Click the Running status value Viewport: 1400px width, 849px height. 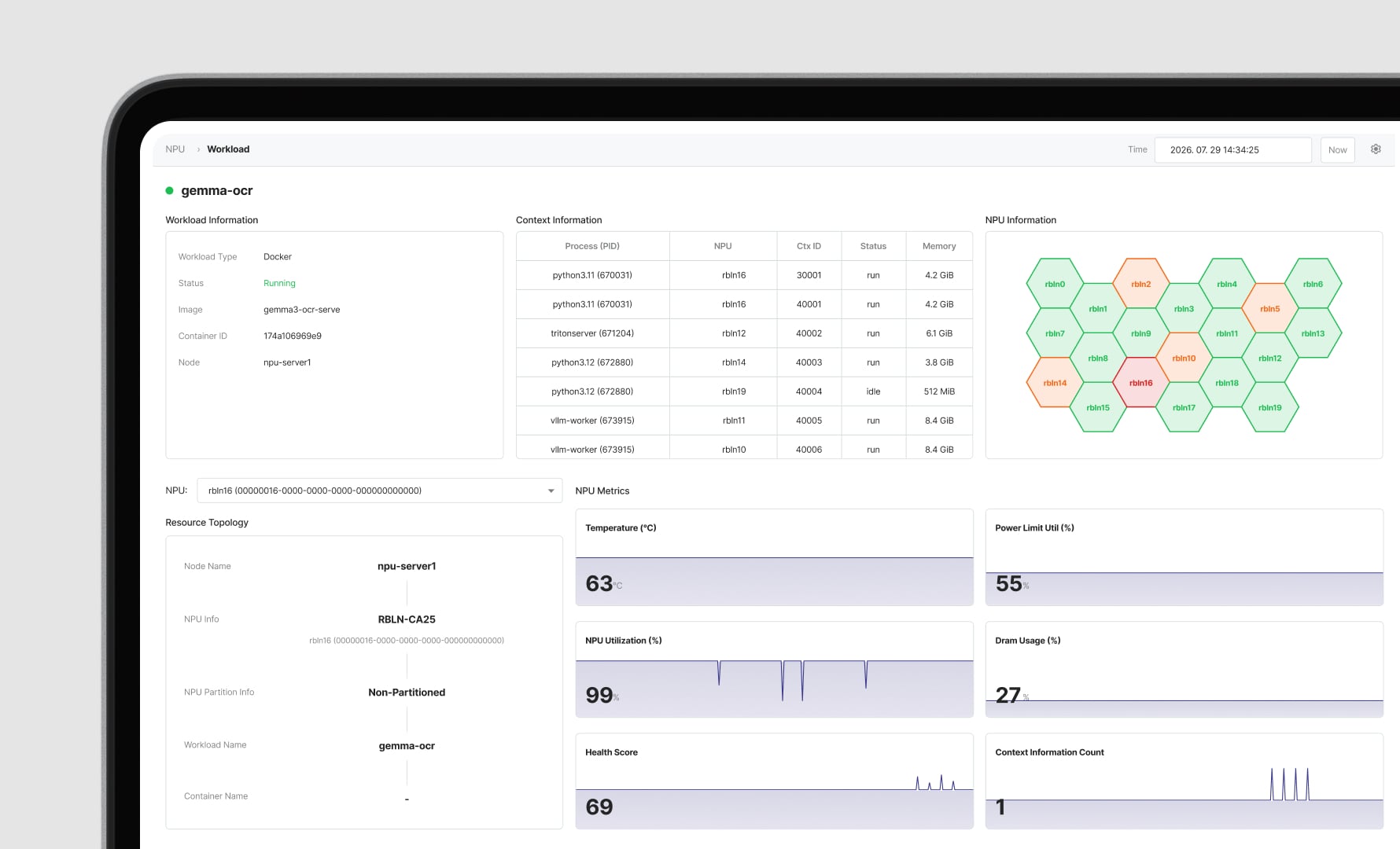pos(279,283)
